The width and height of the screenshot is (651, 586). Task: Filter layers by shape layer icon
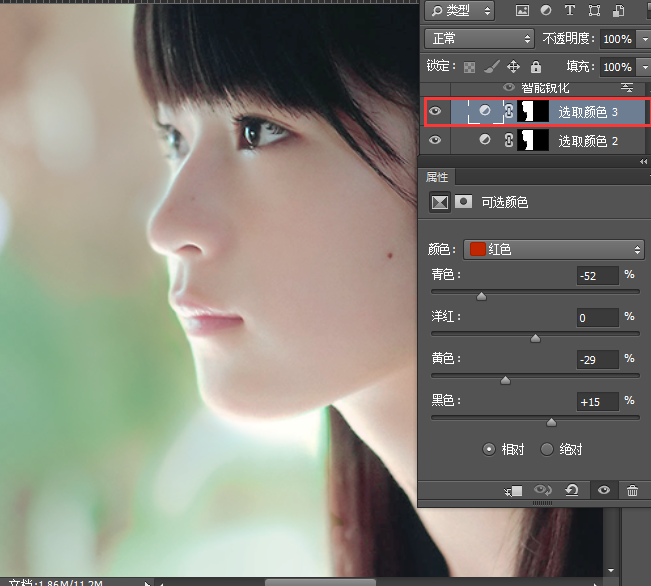595,11
